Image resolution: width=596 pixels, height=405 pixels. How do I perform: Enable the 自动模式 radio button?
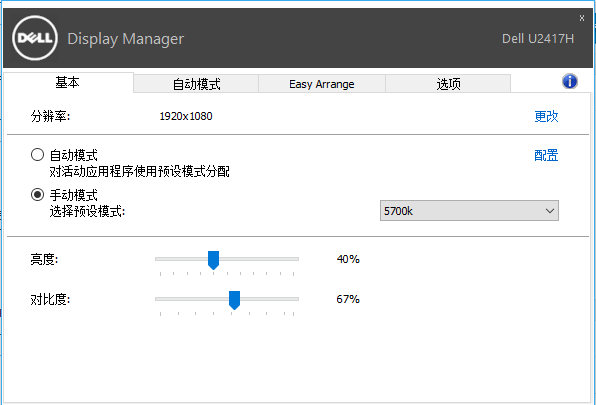pyautogui.click(x=37, y=155)
